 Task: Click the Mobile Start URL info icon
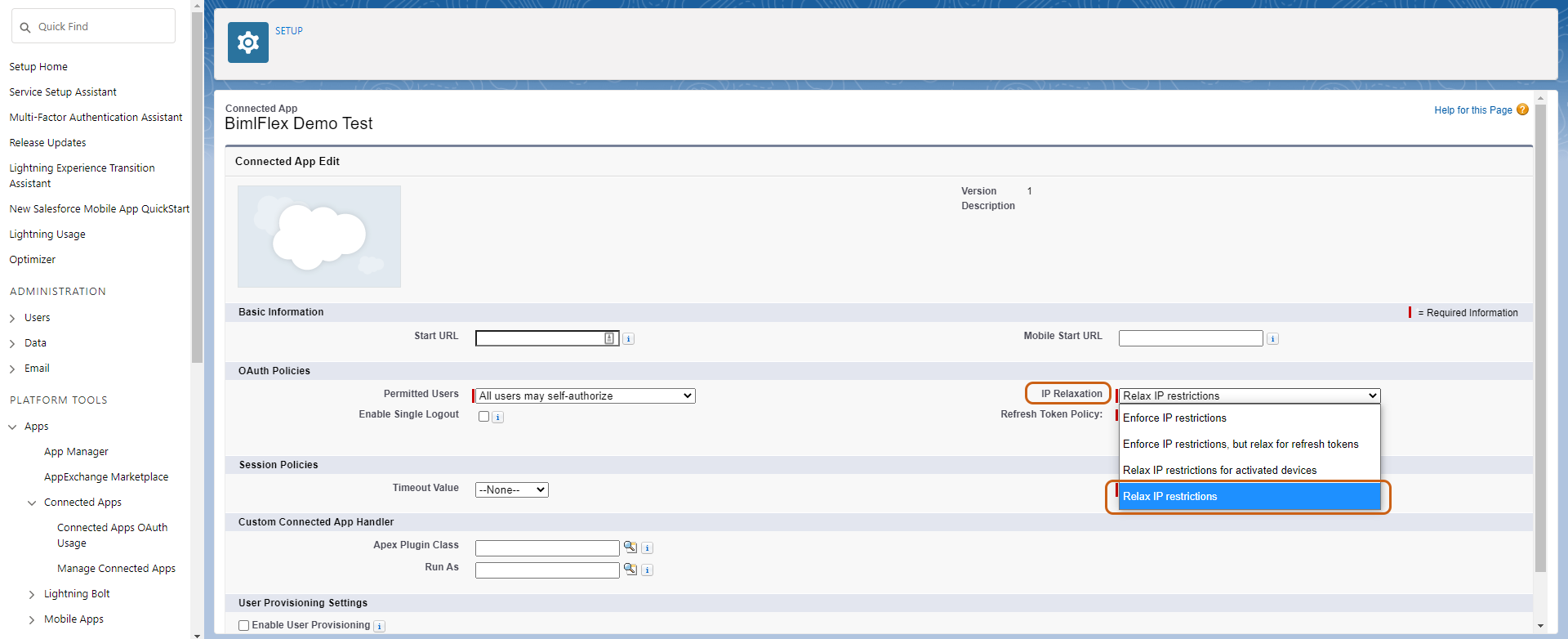click(x=1272, y=339)
